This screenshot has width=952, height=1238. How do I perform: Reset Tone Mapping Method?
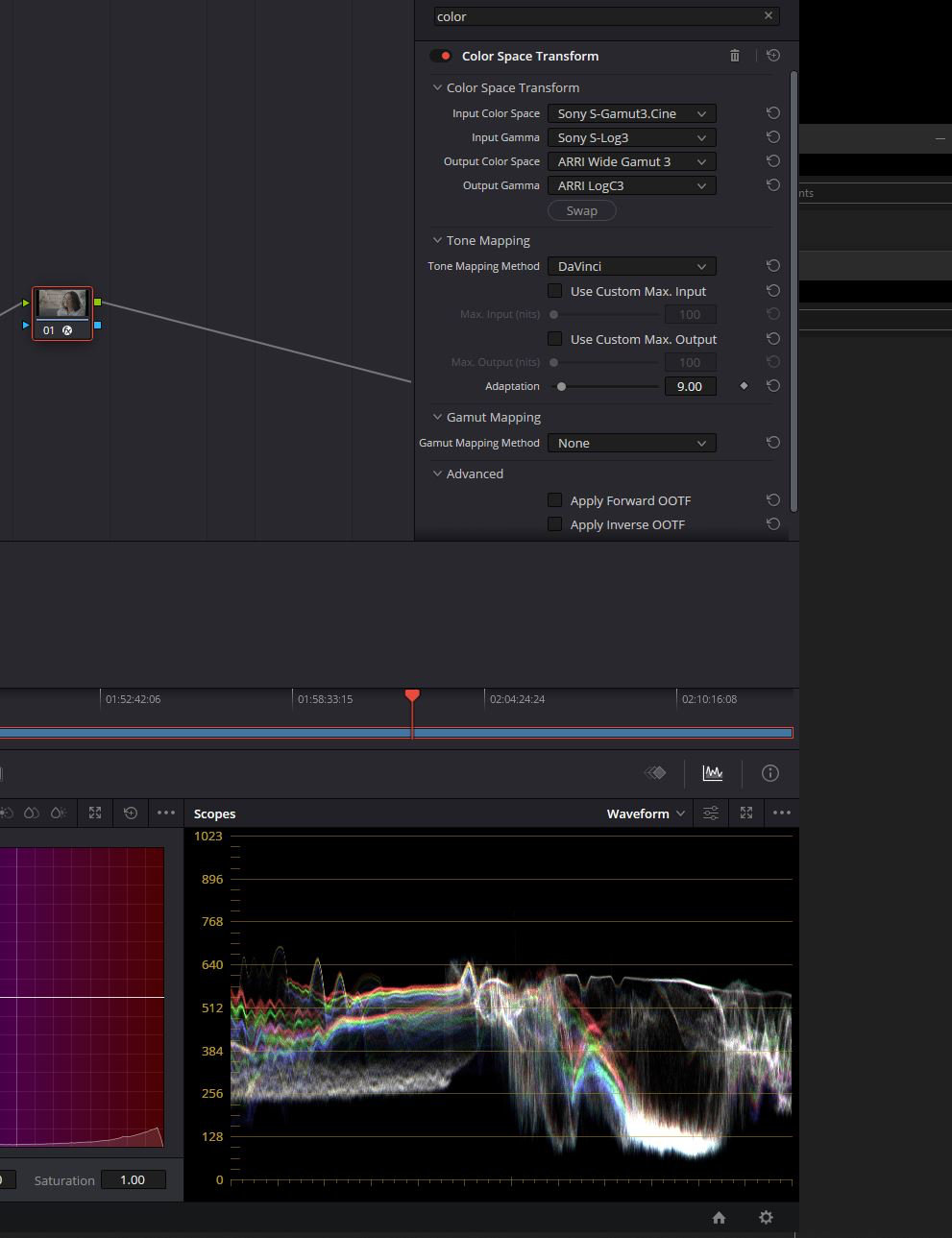[x=773, y=266]
